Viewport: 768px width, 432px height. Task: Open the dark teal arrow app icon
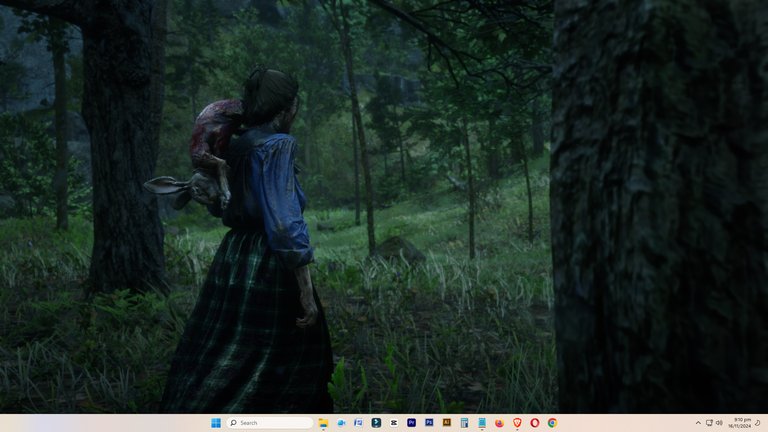pos(376,423)
